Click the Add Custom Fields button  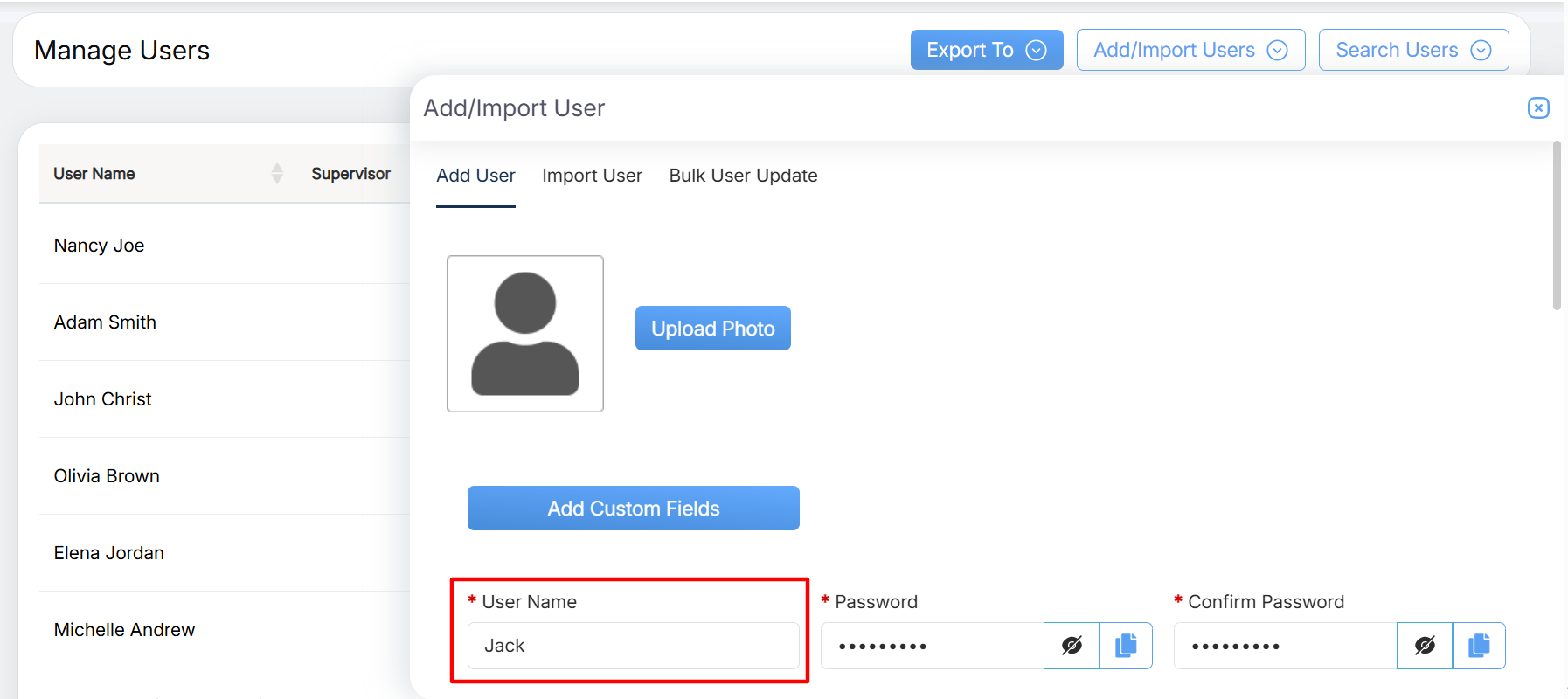coord(633,509)
